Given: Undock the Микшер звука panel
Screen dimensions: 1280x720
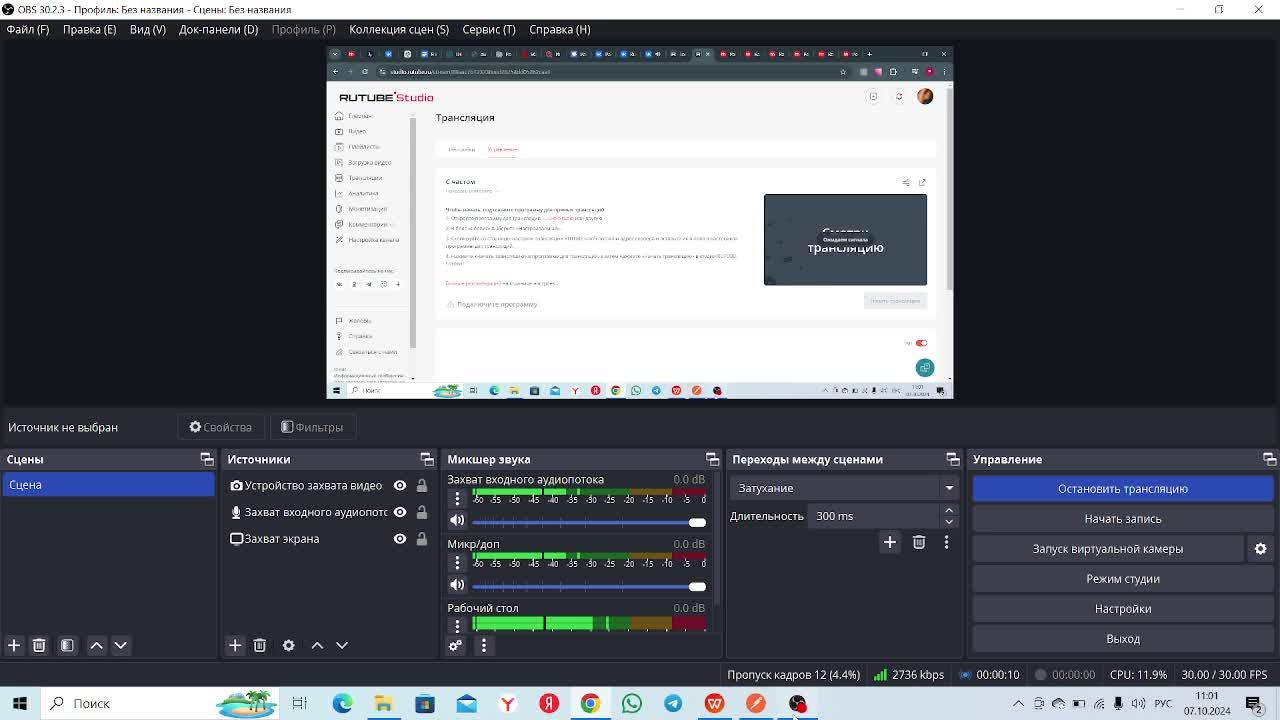Looking at the screenshot, I should (x=712, y=459).
